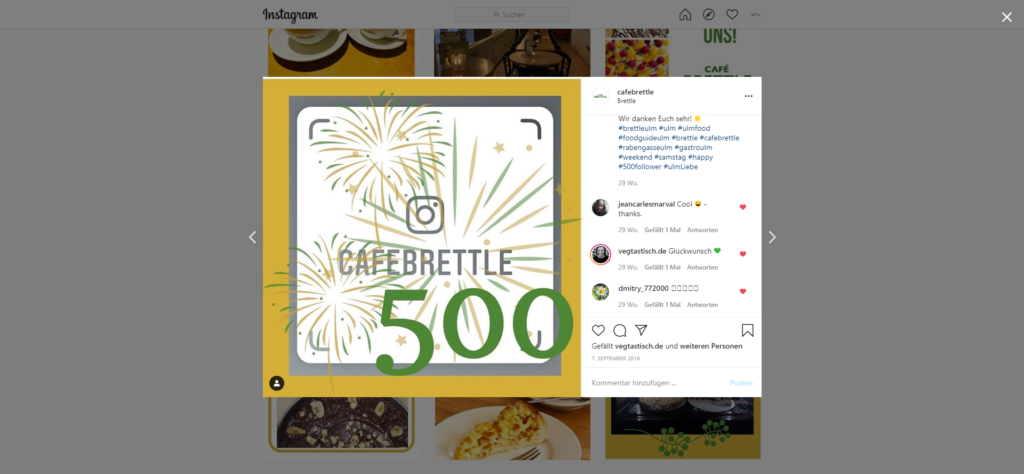Open the #500follower hashtag link
Image resolution: width=1024 pixels, height=474 pixels.
pos(640,166)
